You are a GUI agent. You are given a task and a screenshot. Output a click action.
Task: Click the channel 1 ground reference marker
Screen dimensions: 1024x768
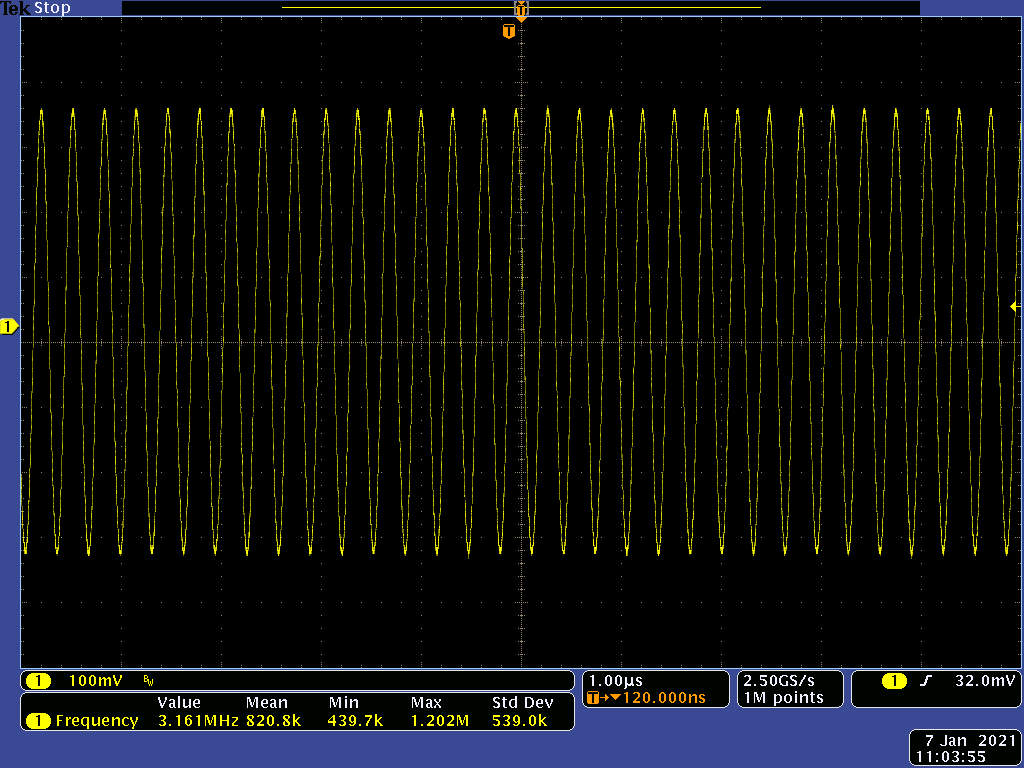pyautogui.click(x=9, y=327)
